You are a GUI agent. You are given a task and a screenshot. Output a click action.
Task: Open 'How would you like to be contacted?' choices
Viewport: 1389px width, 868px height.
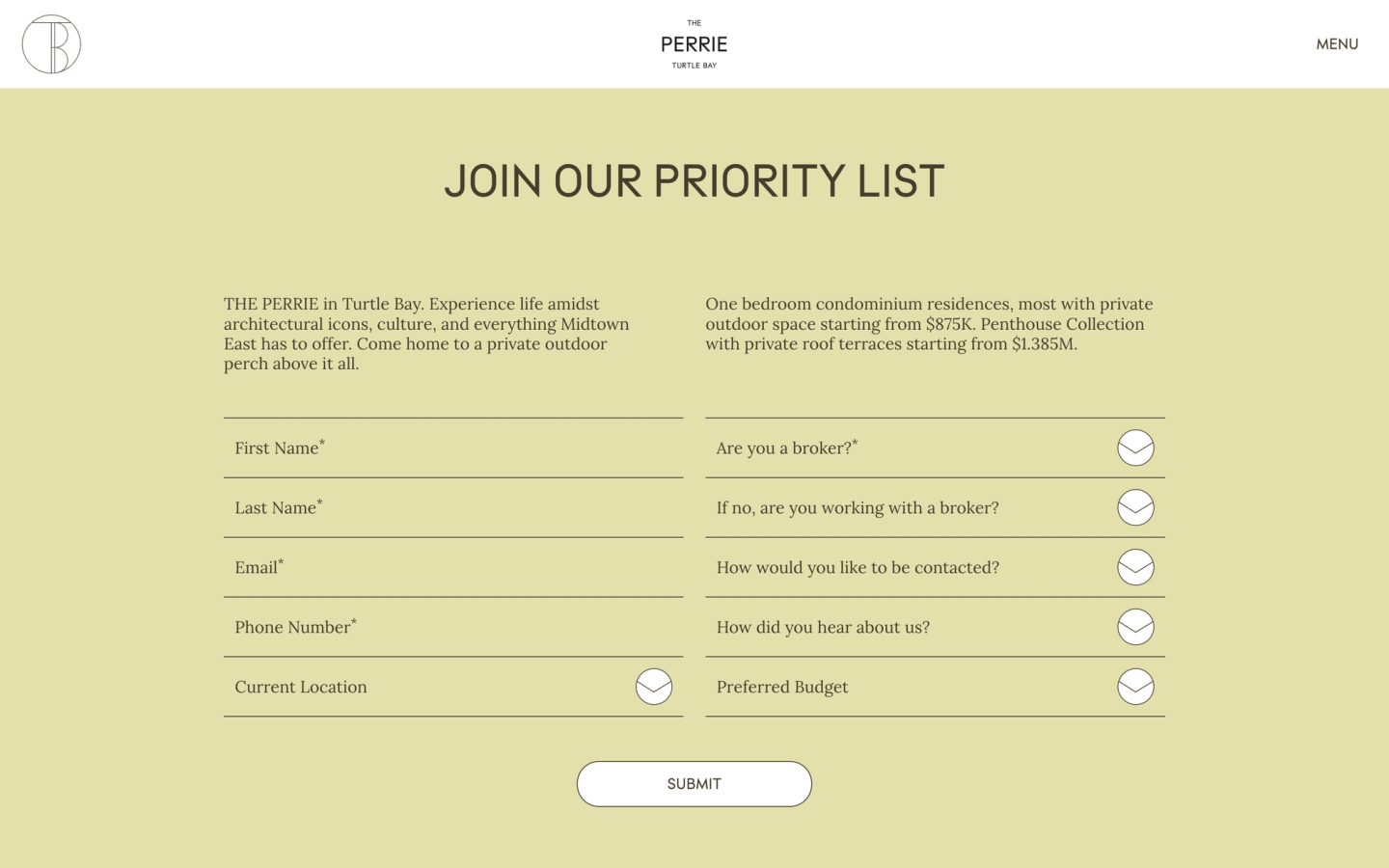(x=1135, y=567)
